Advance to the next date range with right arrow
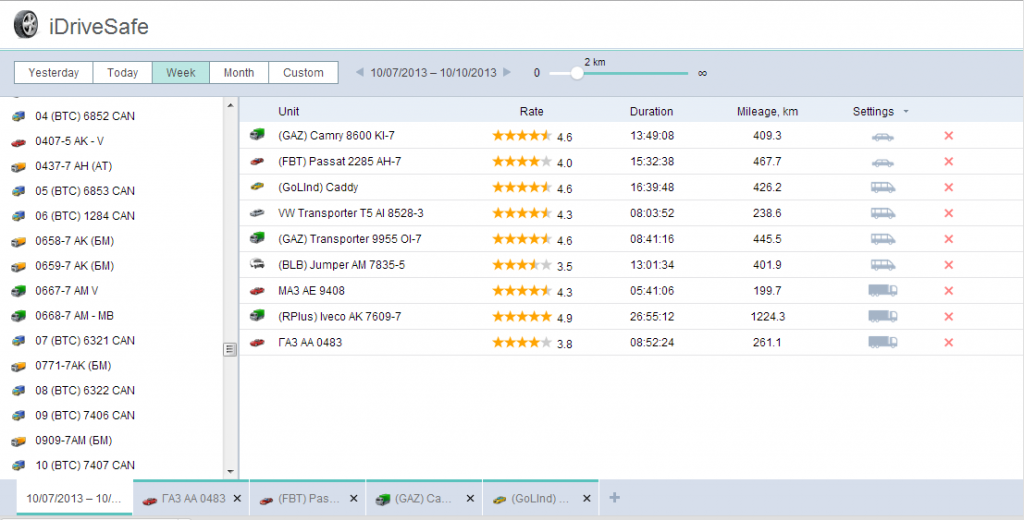1024x520 pixels. pos(507,73)
